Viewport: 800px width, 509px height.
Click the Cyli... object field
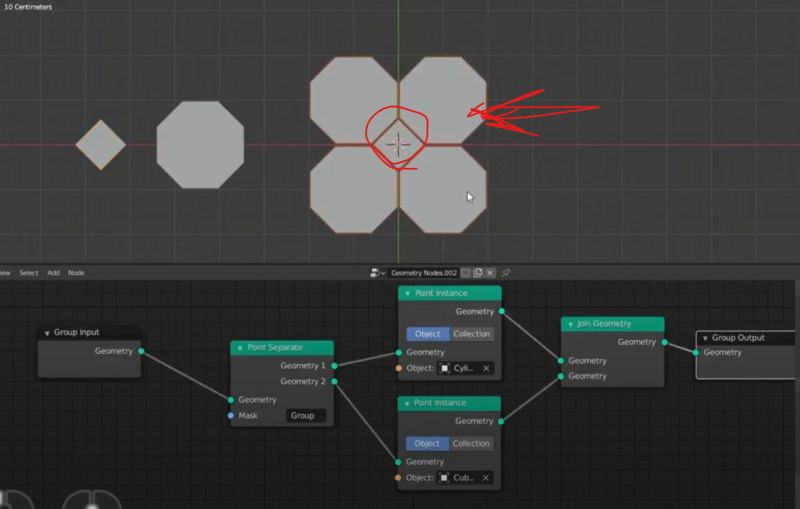465,368
